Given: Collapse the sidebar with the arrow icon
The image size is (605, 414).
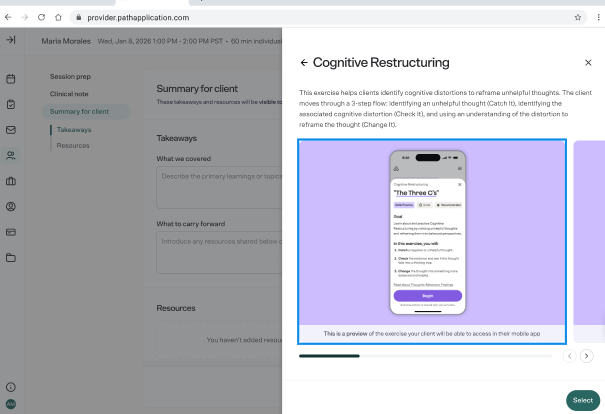Looking at the screenshot, I should pos(11,40).
